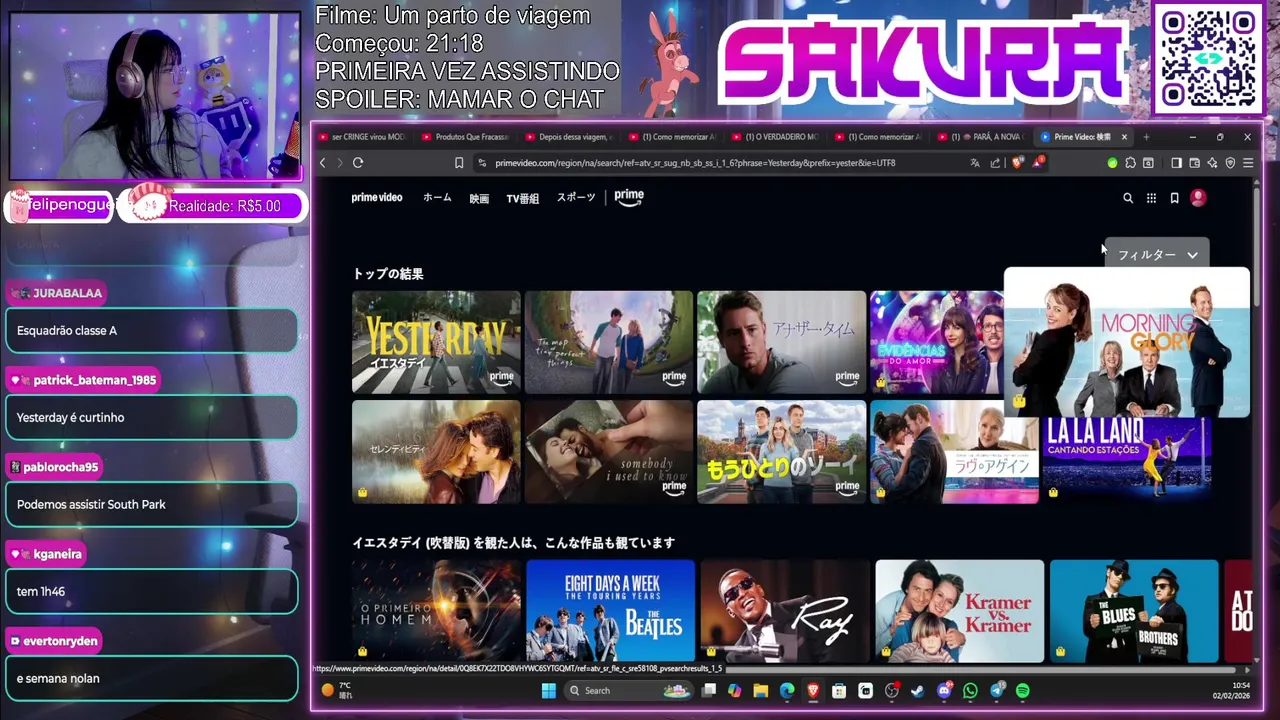Image resolution: width=1280 pixels, height=720 pixels.
Task: Open Microsoft Store from the taskbar
Action: 839,690
